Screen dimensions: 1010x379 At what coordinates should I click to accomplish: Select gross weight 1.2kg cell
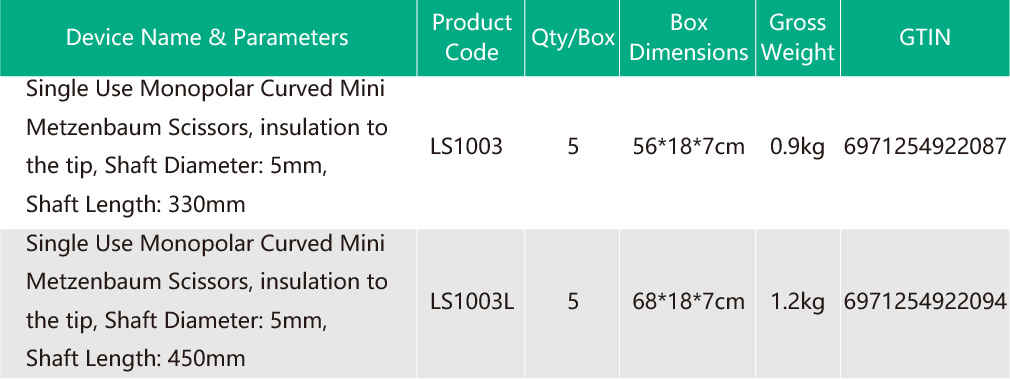coord(797,302)
